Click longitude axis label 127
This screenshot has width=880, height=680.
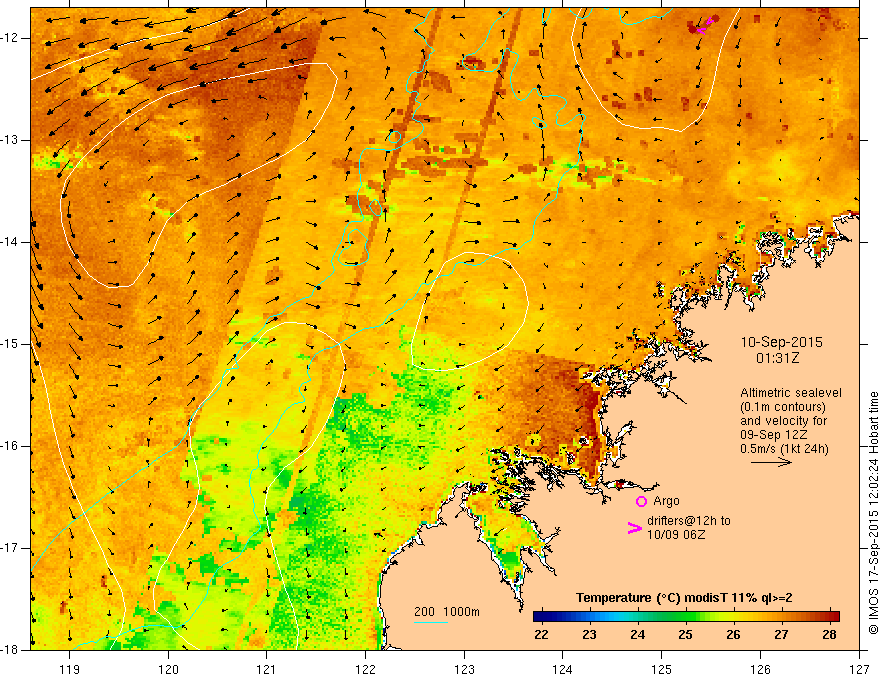click(x=859, y=669)
